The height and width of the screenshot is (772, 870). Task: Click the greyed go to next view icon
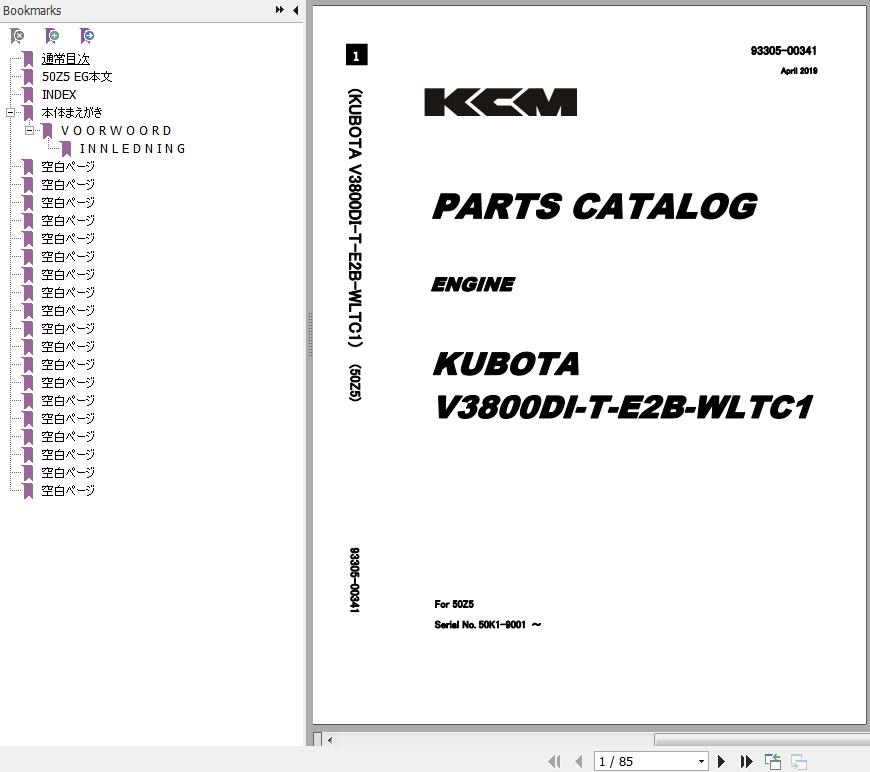tap(798, 761)
